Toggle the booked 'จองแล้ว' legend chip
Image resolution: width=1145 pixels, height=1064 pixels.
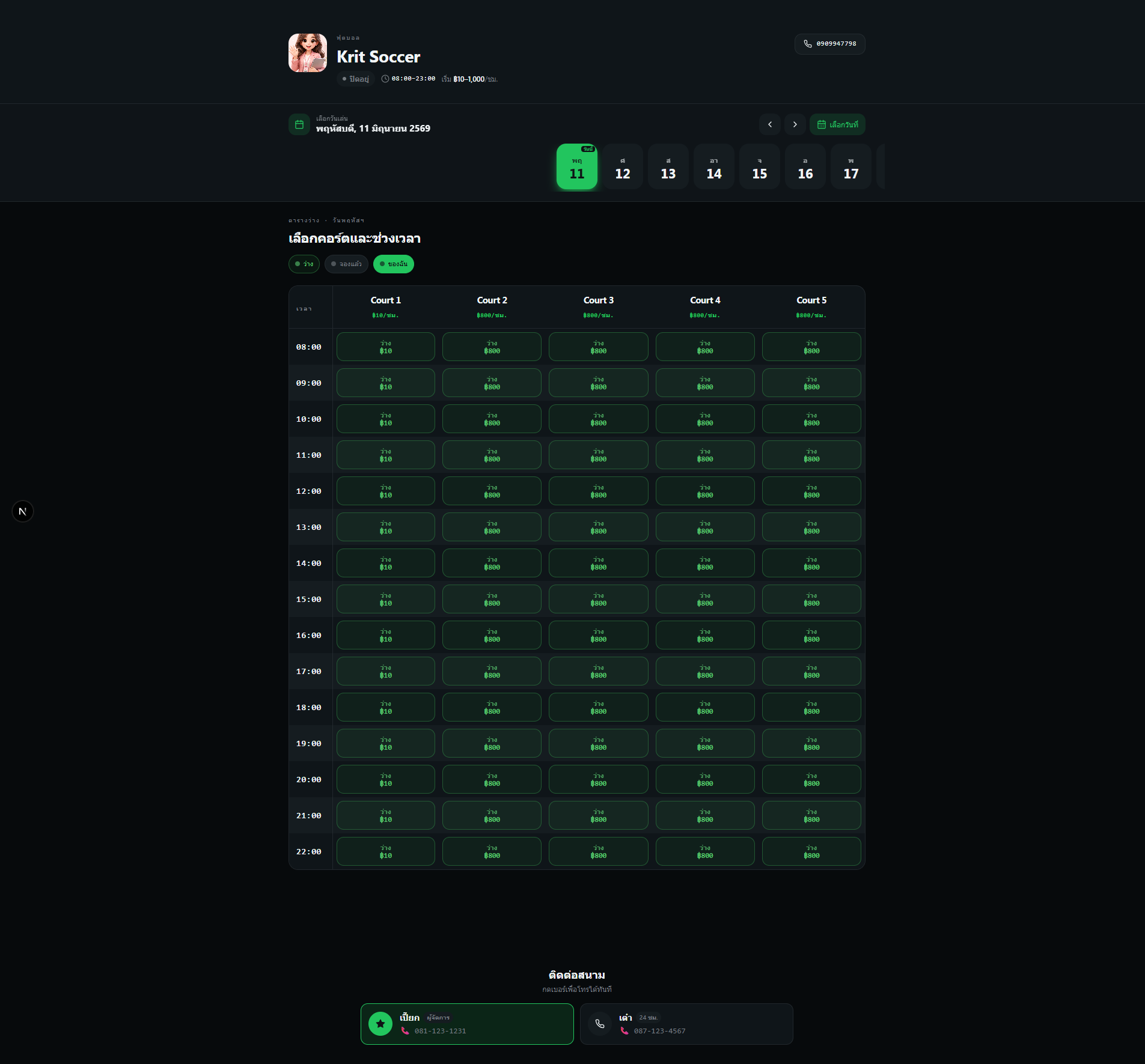(x=346, y=264)
